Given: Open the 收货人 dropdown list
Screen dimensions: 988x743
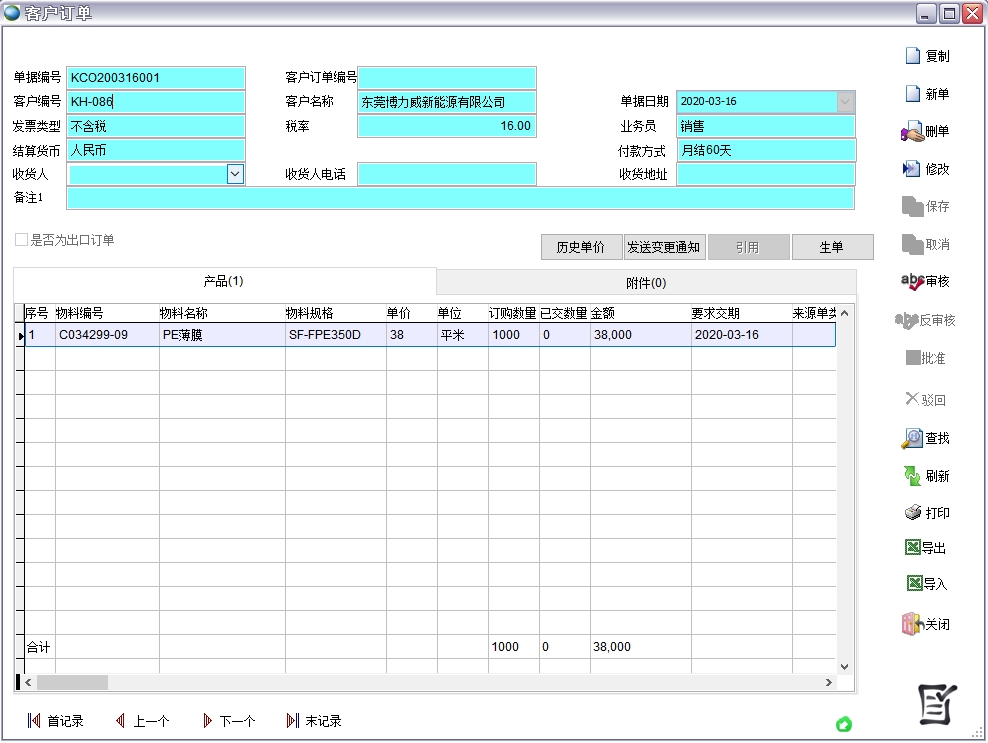Looking at the screenshot, I should click(x=236, y=174).
